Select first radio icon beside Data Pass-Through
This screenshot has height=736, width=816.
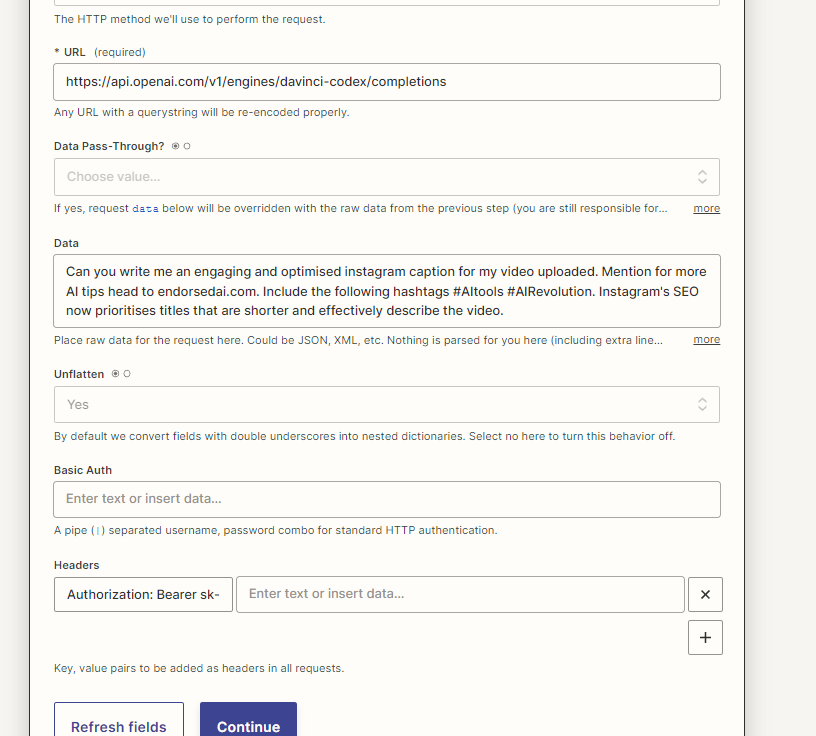coord(175,146)
